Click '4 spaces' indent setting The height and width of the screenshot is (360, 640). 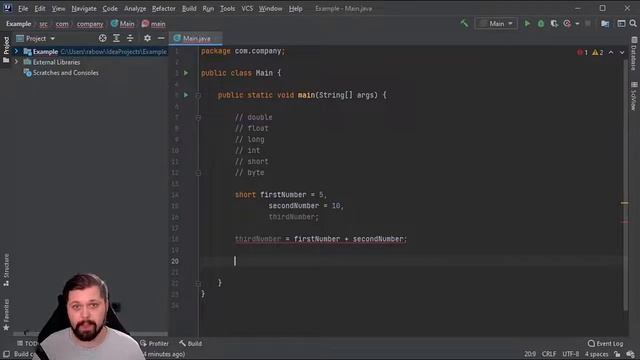tap(596, 354)
